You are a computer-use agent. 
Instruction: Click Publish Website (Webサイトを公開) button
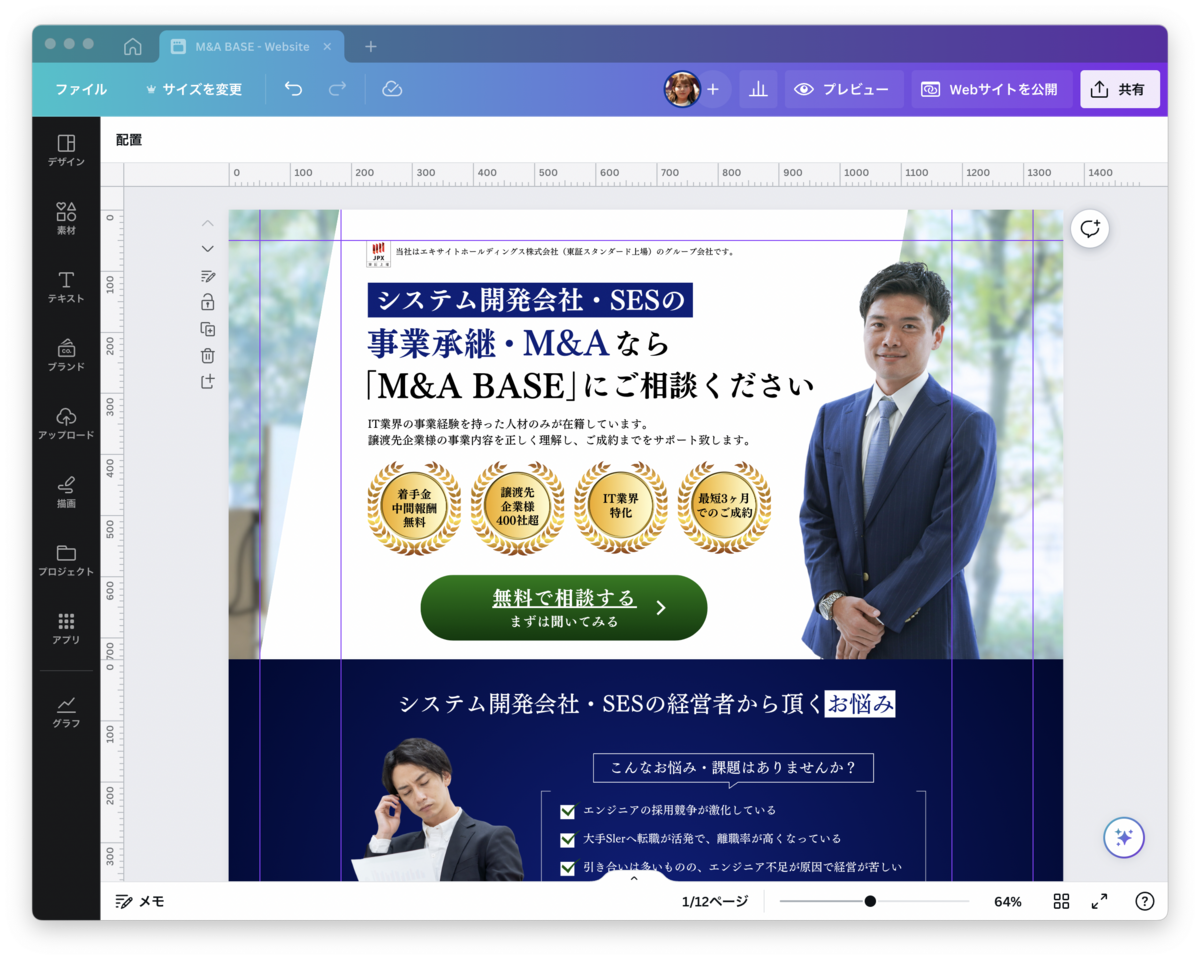click(x=991, y=89)
